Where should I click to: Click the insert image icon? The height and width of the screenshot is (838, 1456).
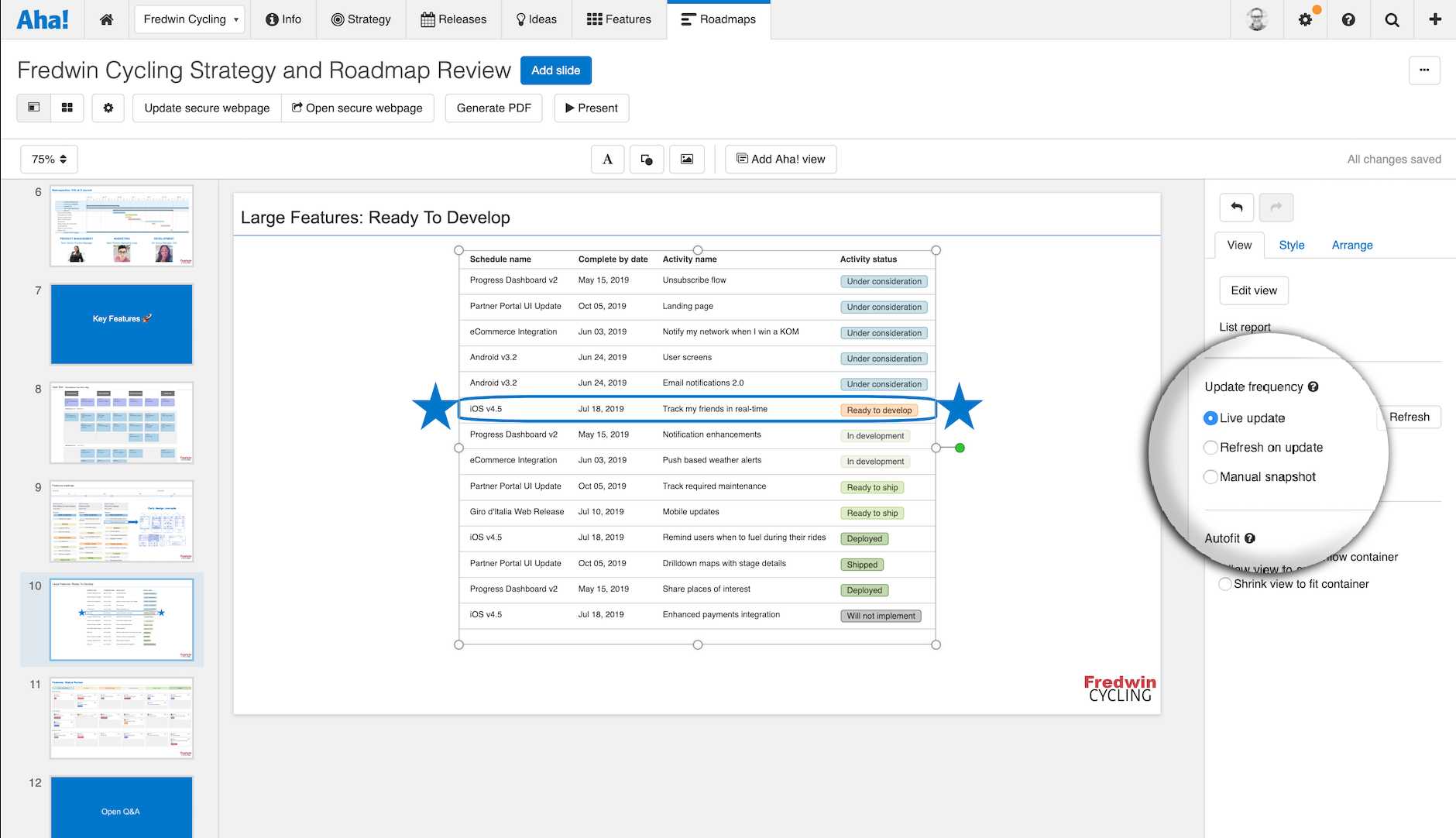coord(687,160)
